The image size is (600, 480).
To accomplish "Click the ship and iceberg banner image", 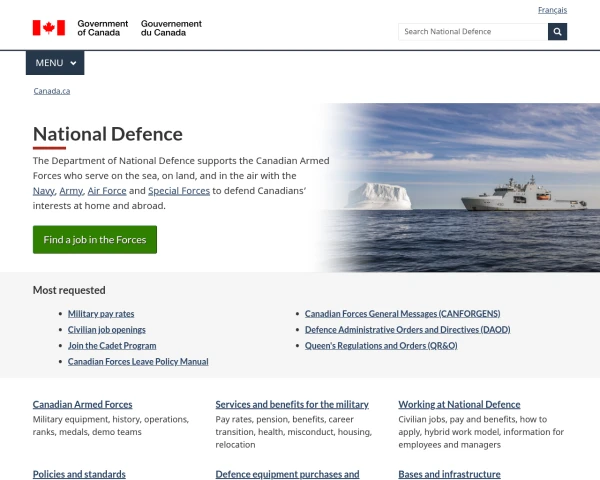I will pyautogui.click(x=459, y=188).
